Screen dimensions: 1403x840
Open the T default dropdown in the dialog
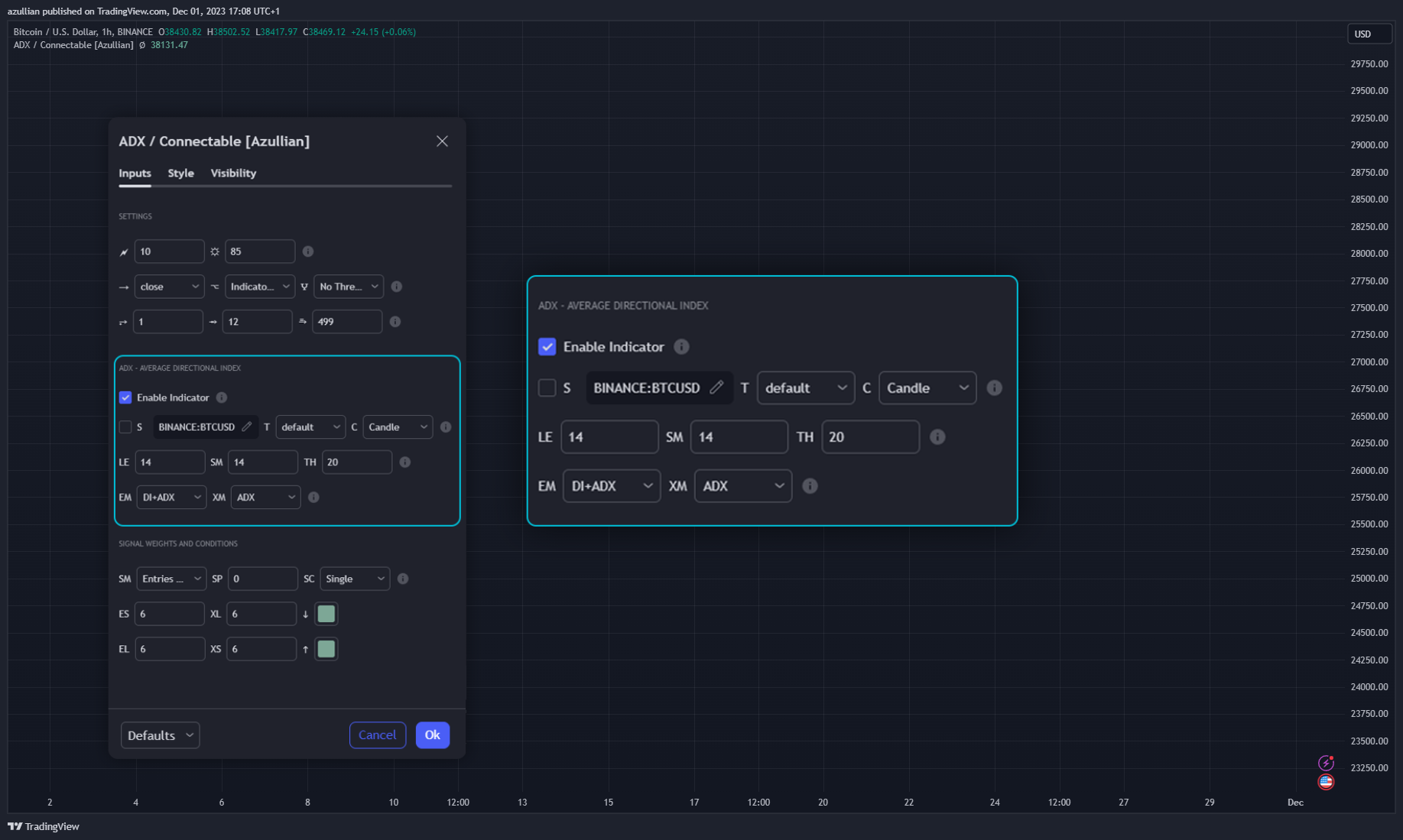(x=310, y=427)
